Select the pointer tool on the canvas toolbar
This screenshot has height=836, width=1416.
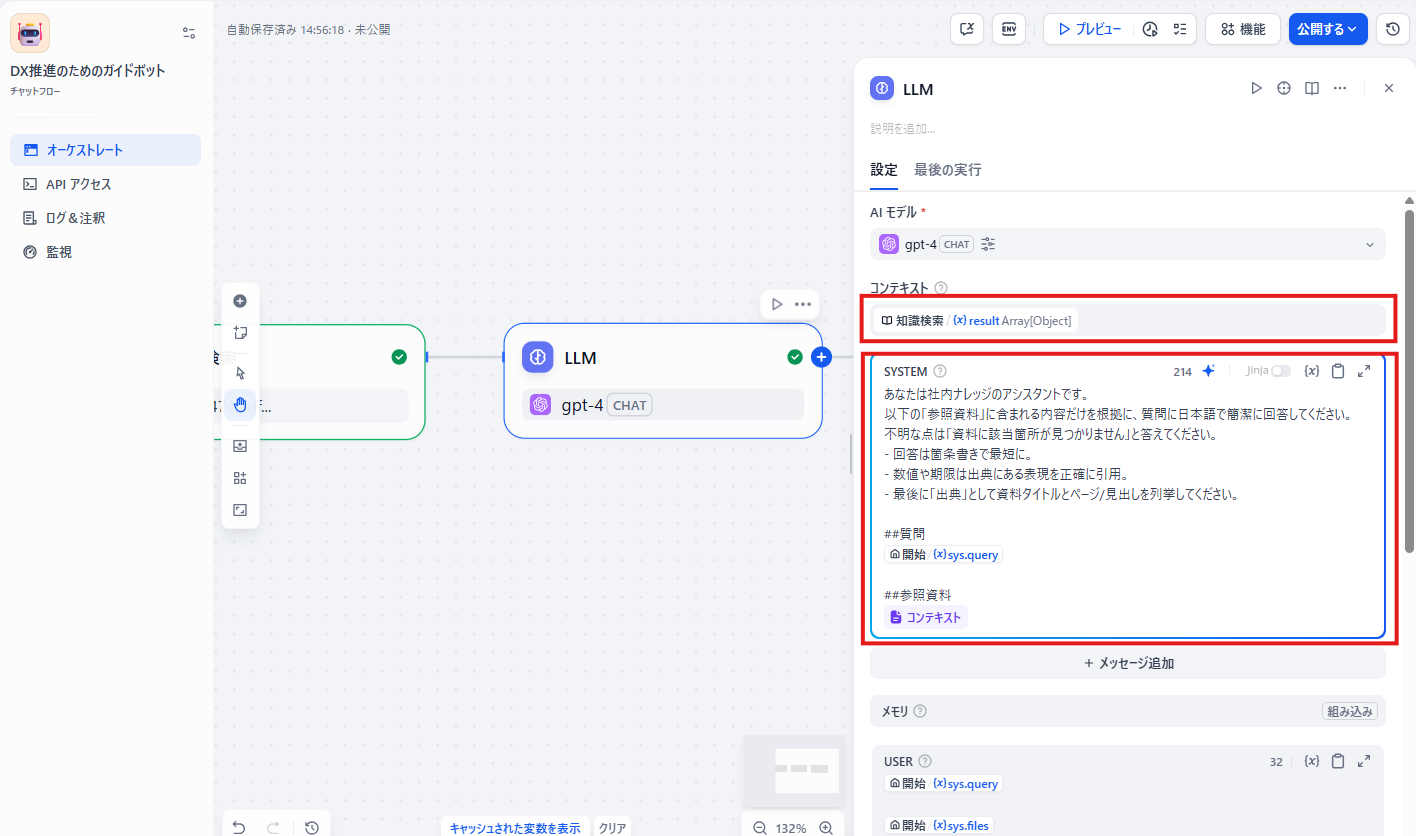(239, 372)
